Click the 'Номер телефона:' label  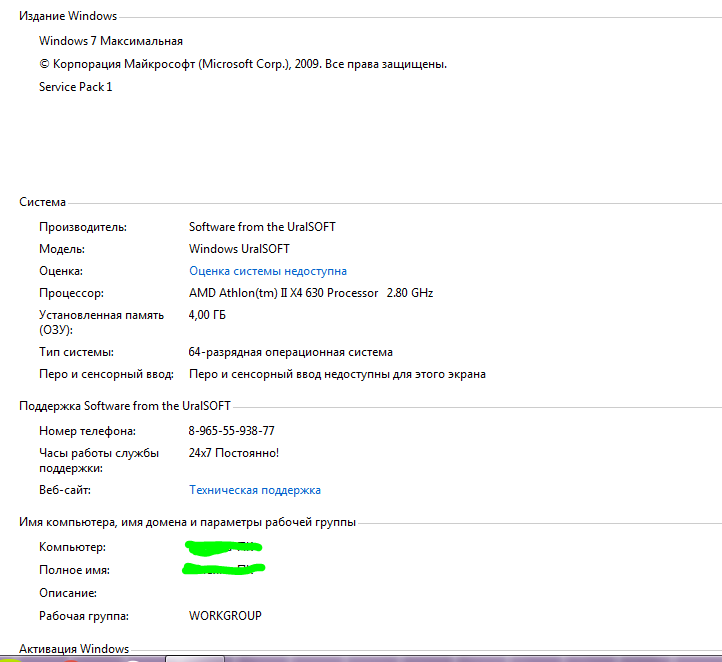tap(87, 431)
